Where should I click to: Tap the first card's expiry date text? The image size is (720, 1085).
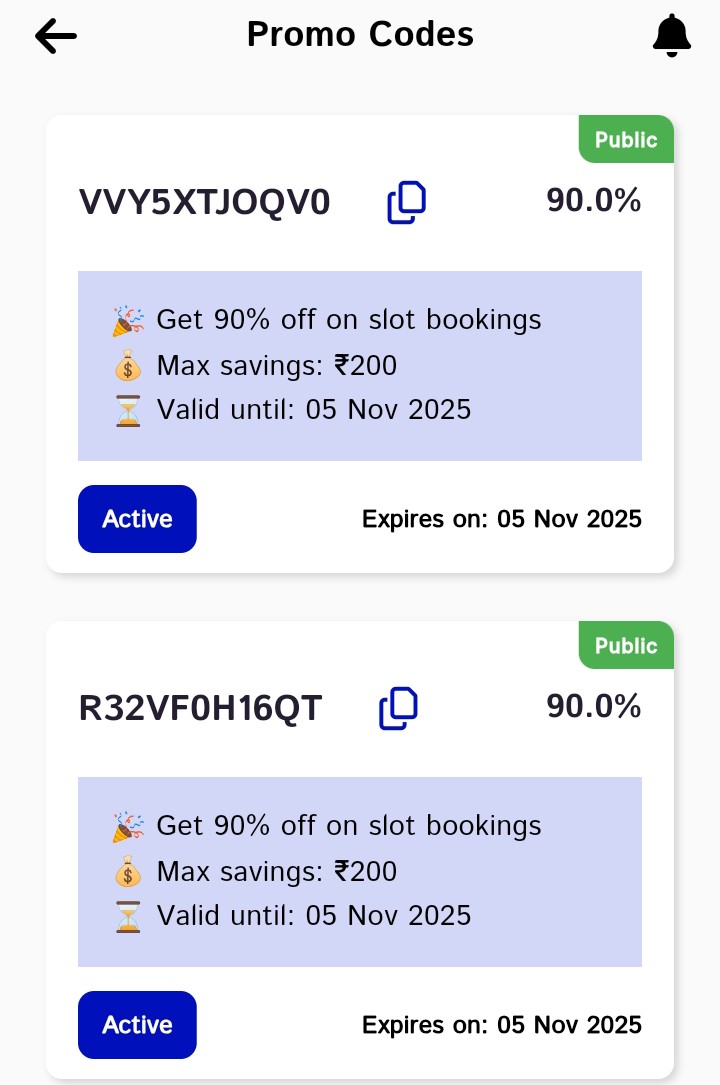click(x=501, y=519)
